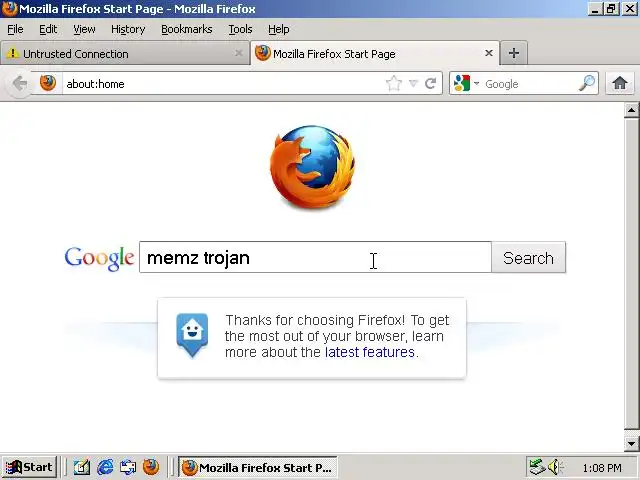Image resolution: width=640 pixels, height=480 pixels.
Task: Close the Firefox window
Action: [630, 9]
